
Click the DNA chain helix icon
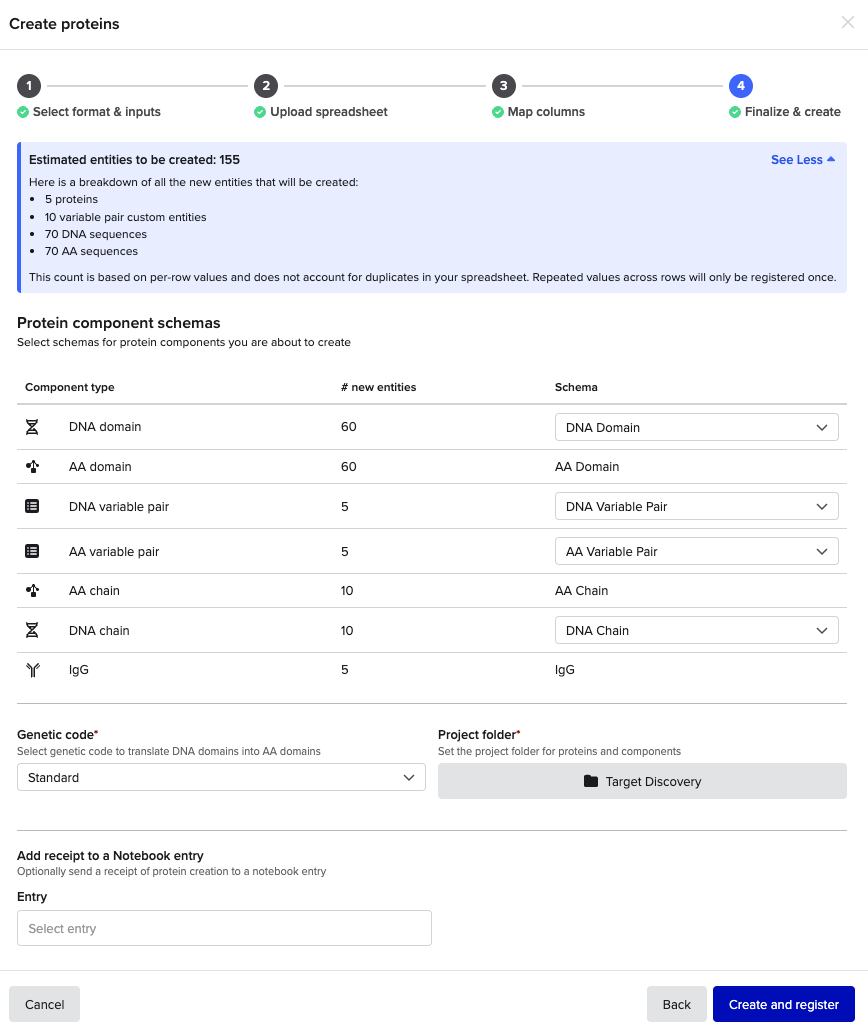click(x=32, y=631)
